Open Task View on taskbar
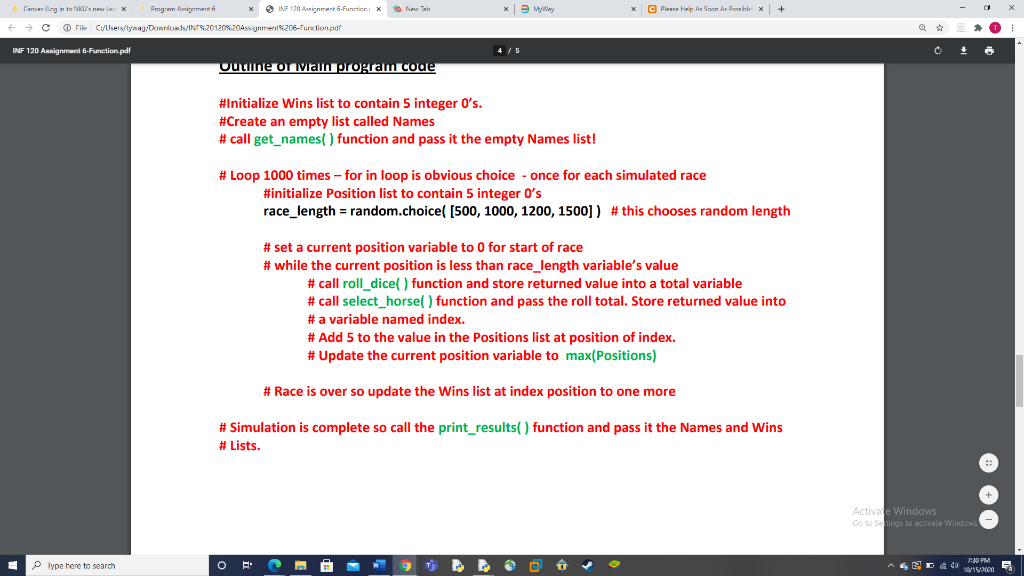 (247, 566)
